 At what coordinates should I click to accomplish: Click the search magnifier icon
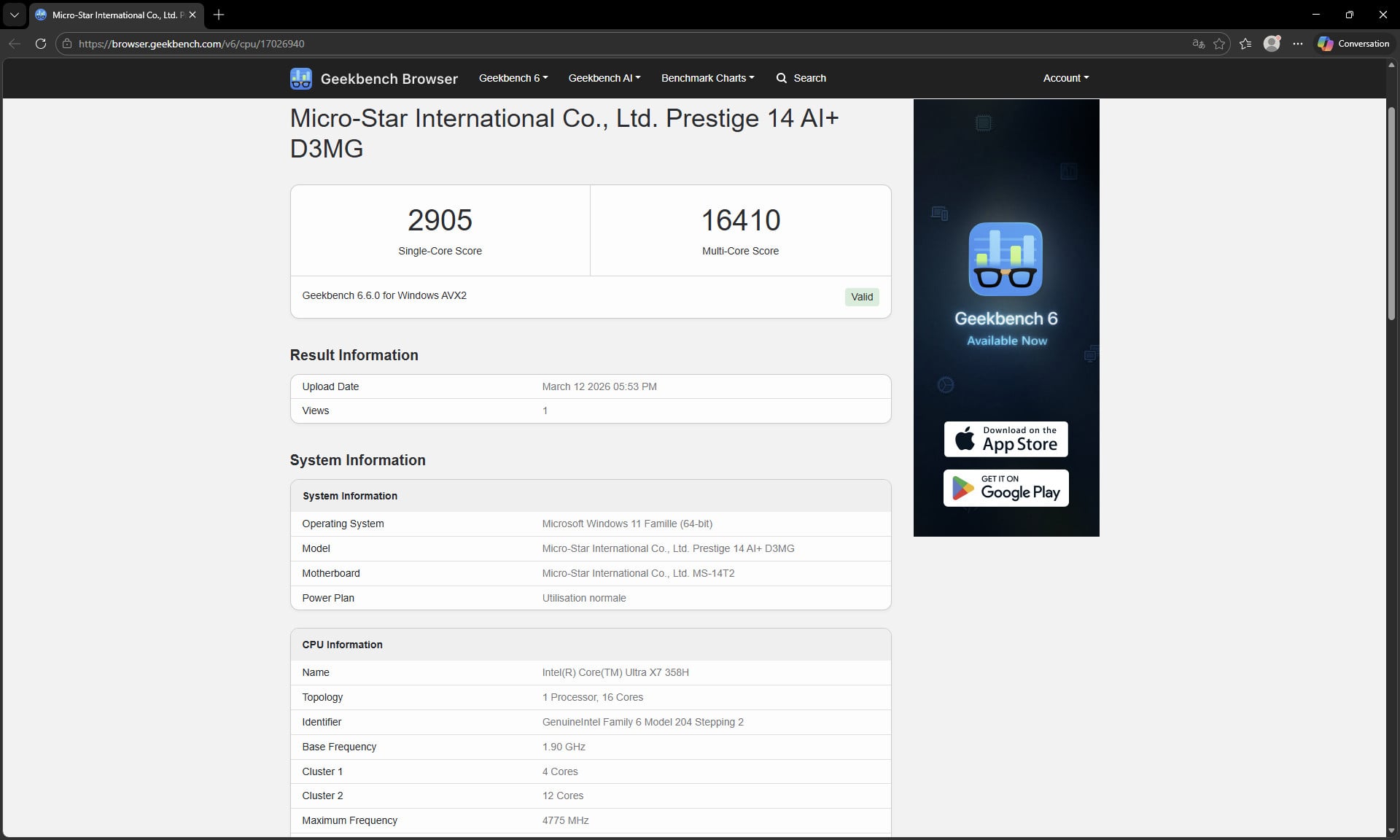(782, 78)
